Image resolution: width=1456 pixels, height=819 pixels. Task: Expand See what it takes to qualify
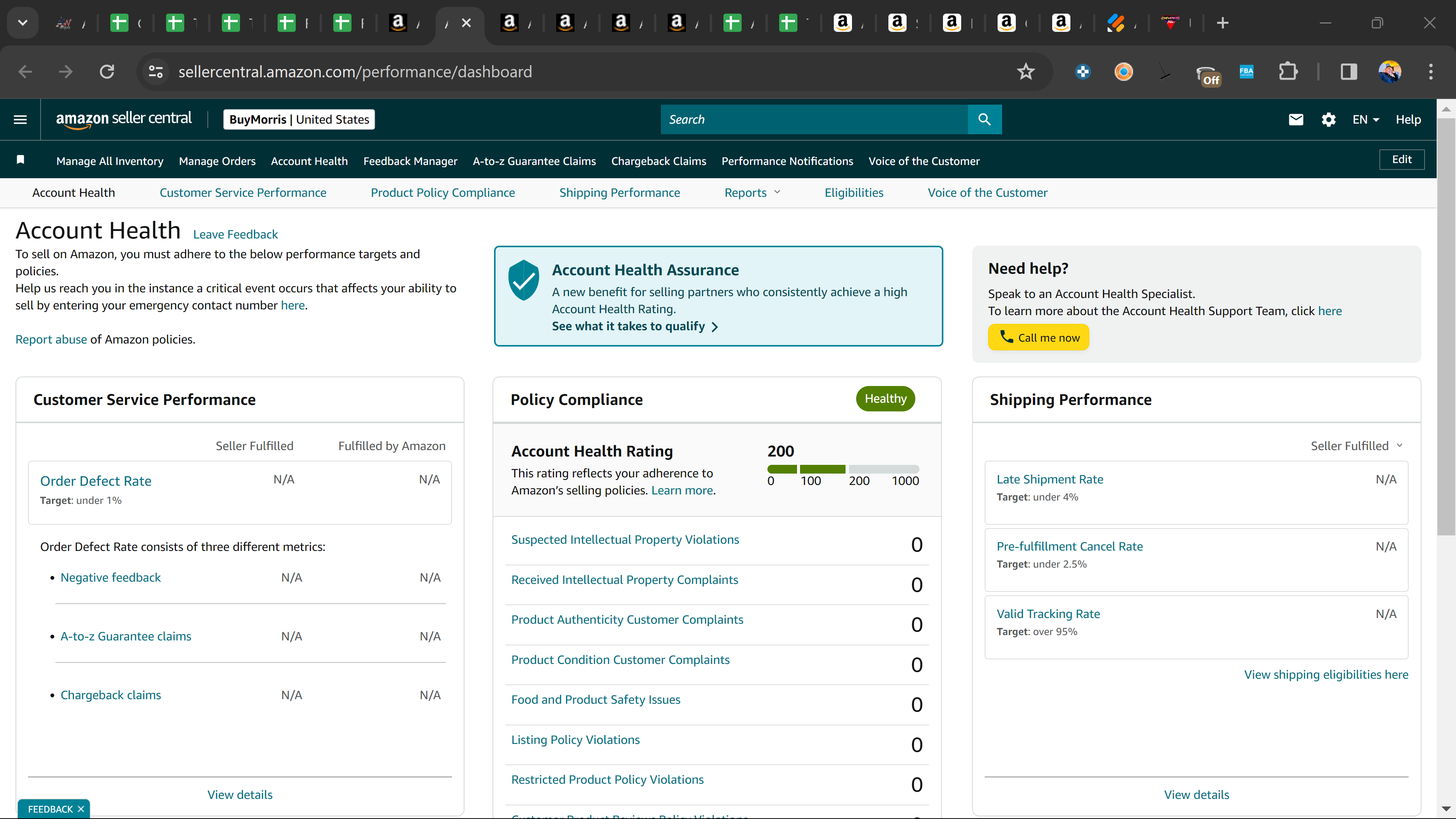[x=635, y=326]
